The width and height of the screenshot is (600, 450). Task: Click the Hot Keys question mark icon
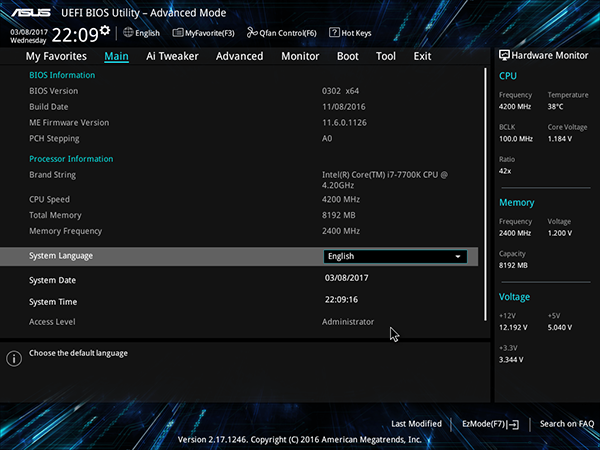334,33
